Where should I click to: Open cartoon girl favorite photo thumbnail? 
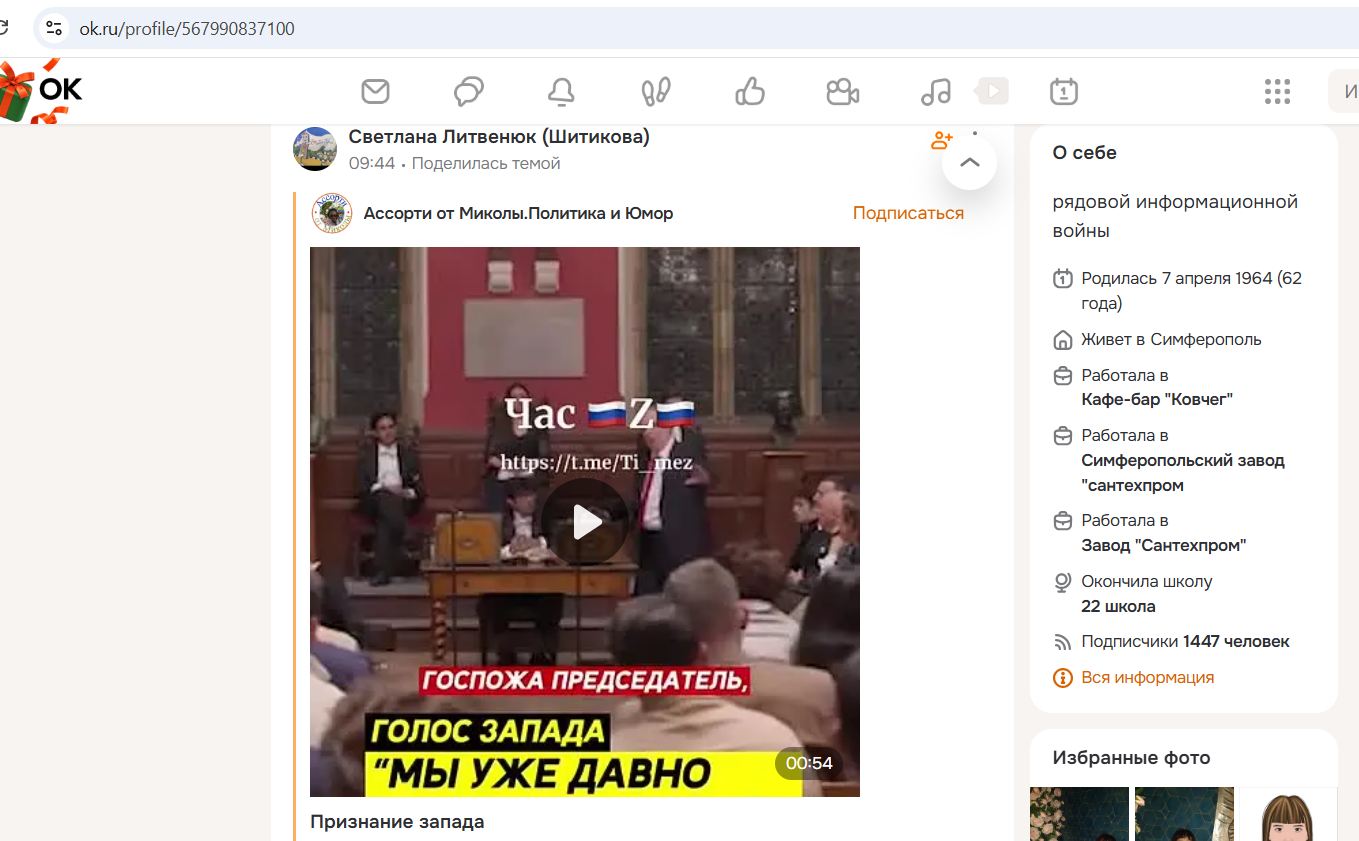click(1288, 814)
